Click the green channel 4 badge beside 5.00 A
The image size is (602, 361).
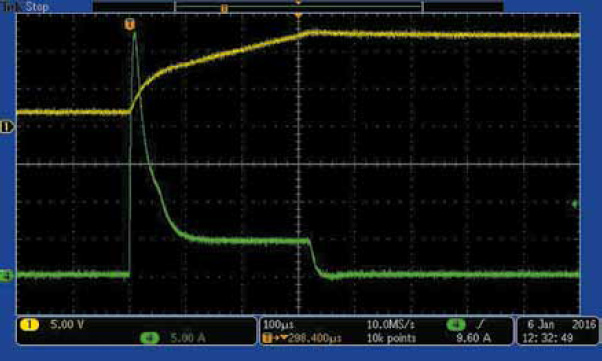coord(150,338)
